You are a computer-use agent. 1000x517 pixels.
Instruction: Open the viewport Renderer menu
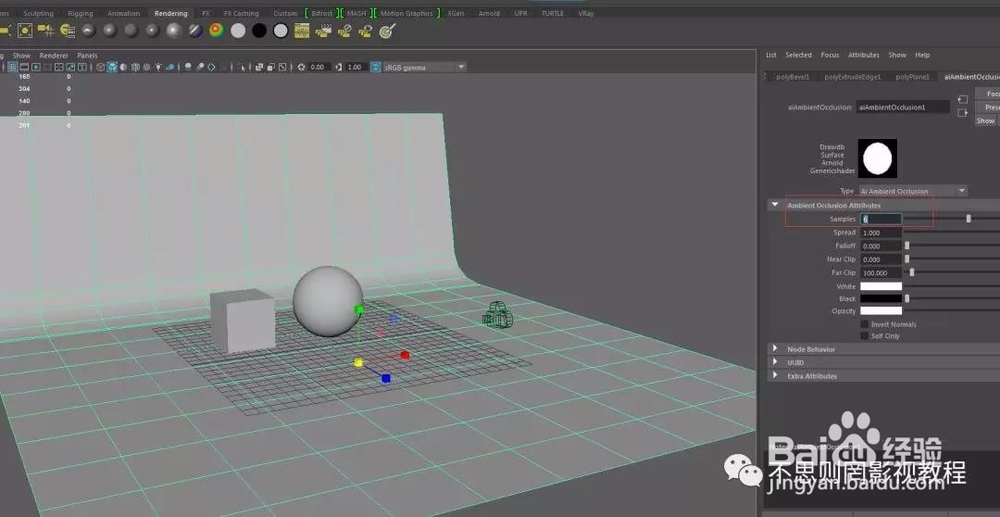54,55
